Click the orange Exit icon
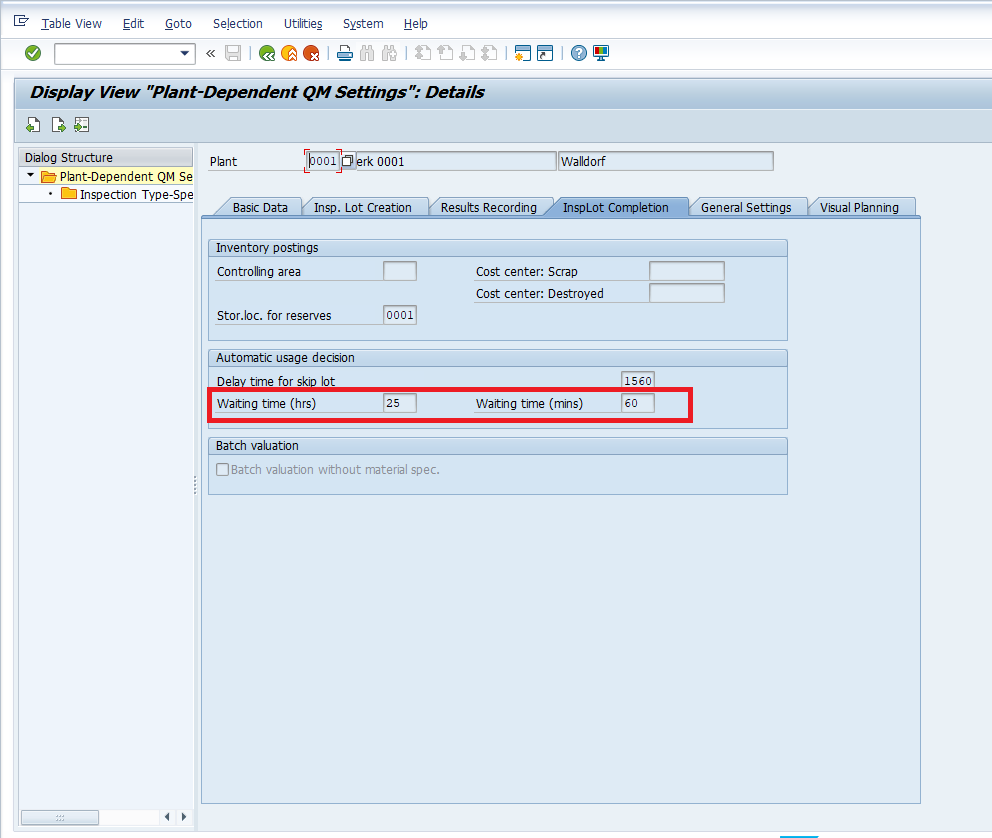The height and width of the screenshot is (838, 992). (x=289, y=53)
